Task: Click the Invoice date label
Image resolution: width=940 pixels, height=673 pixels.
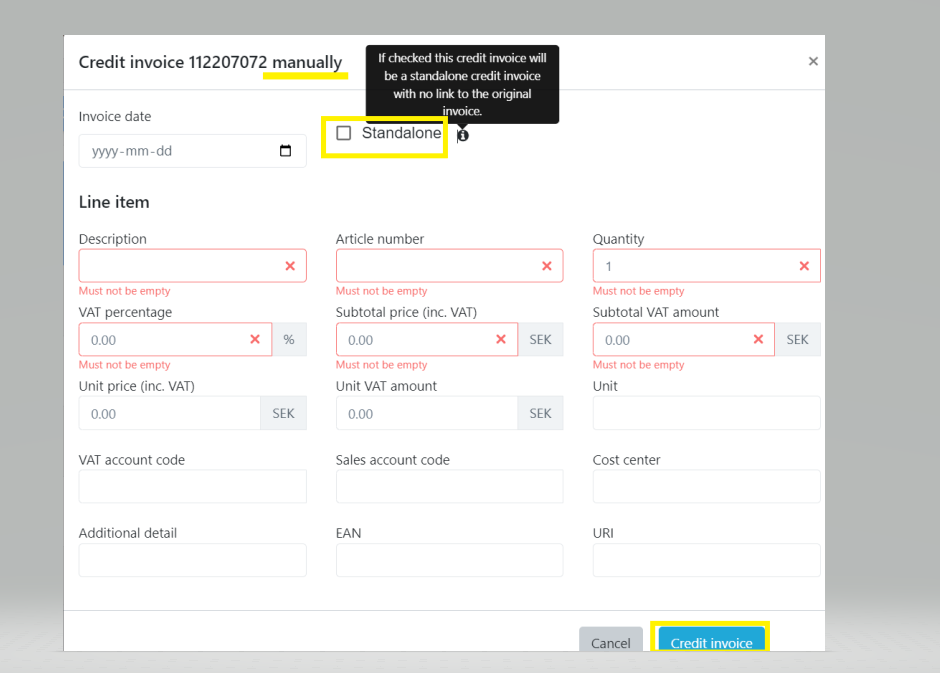Action: tap(115, 116)
